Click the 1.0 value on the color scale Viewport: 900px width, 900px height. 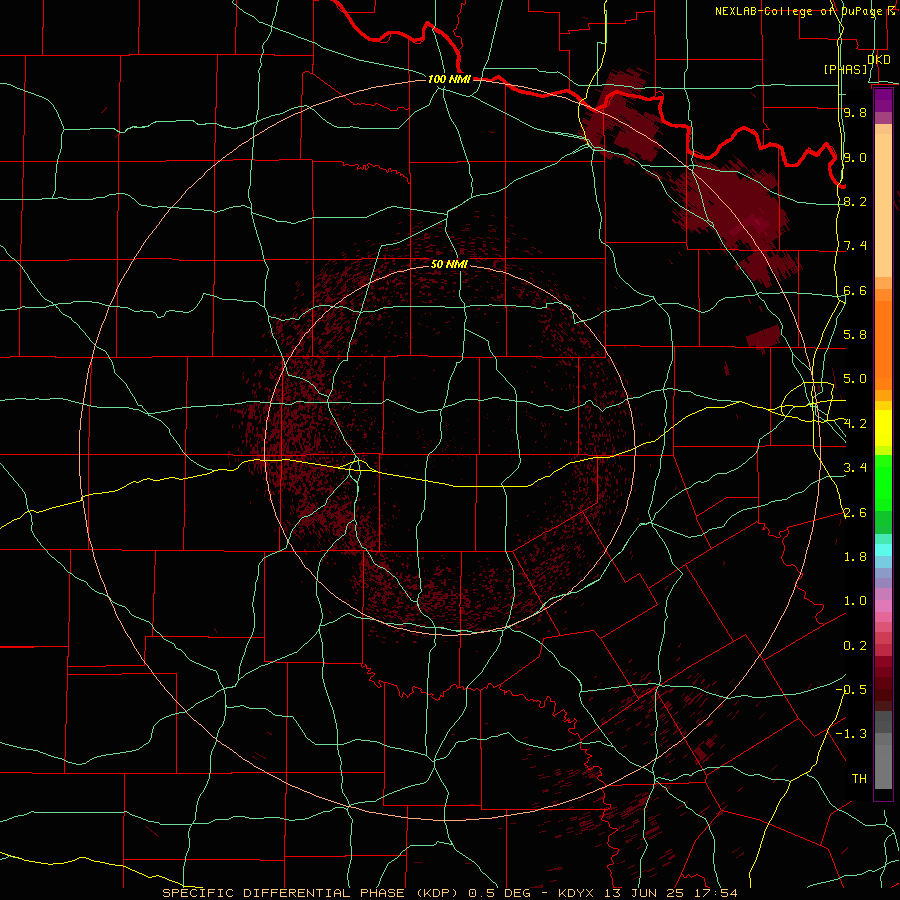(855, 601)
